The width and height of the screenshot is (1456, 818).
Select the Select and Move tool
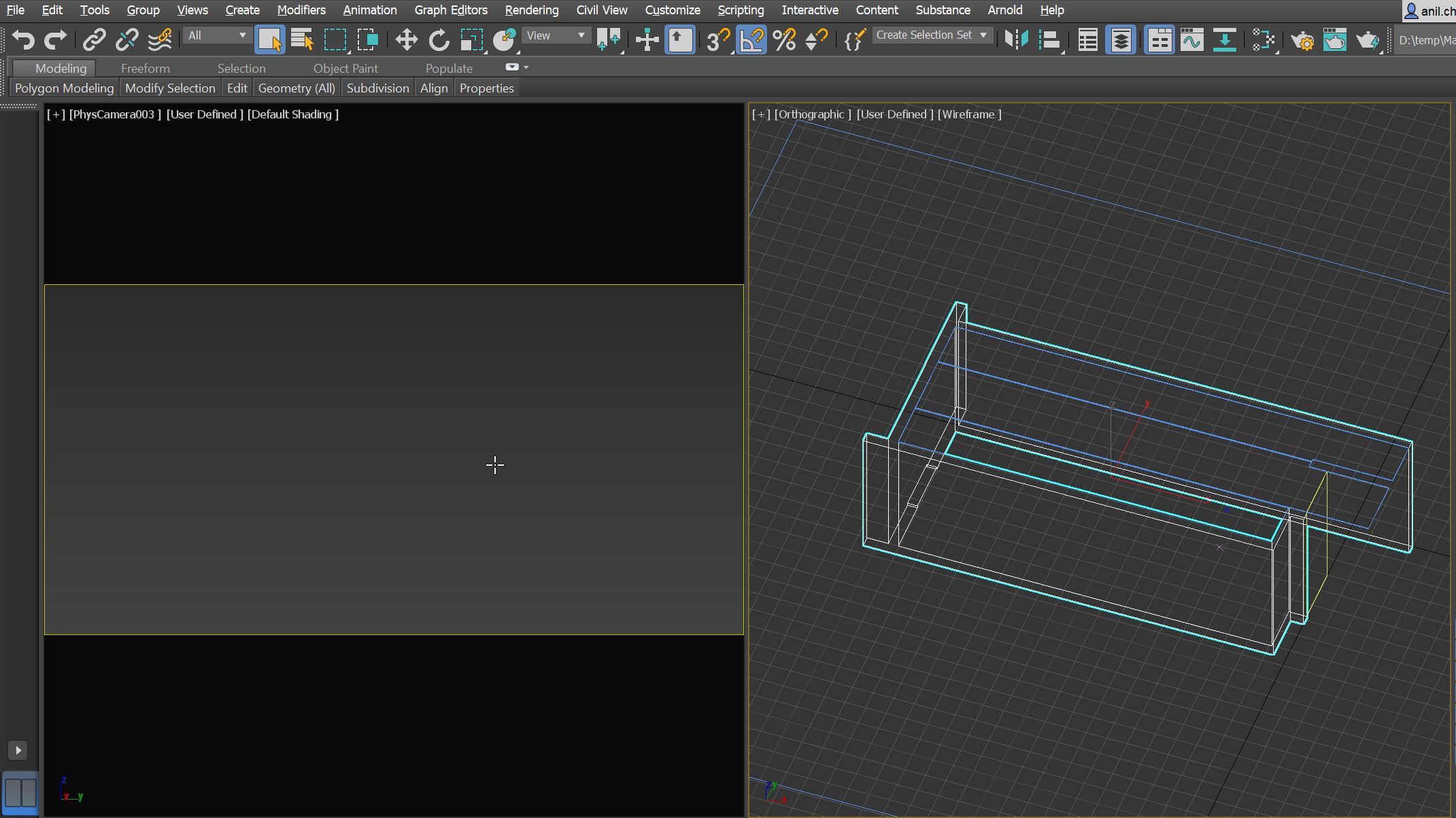tap(406, 39)
